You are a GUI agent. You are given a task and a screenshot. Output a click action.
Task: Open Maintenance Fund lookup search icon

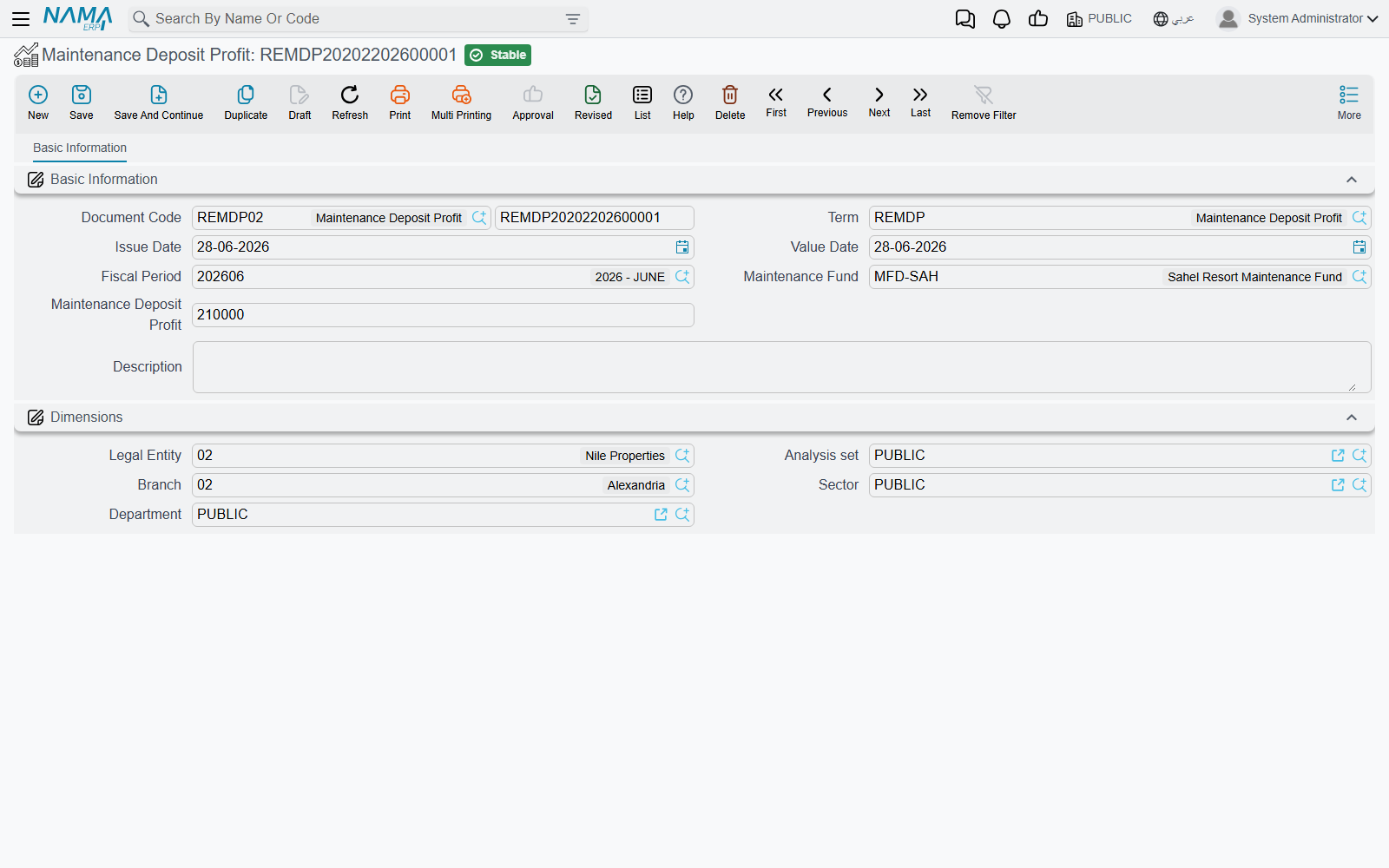(1359, 277)
